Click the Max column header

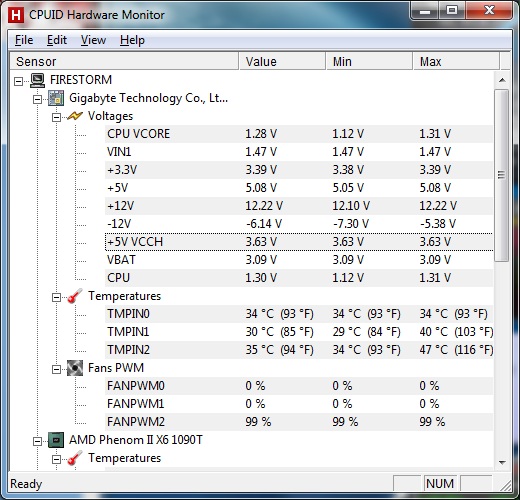(456, 61)
